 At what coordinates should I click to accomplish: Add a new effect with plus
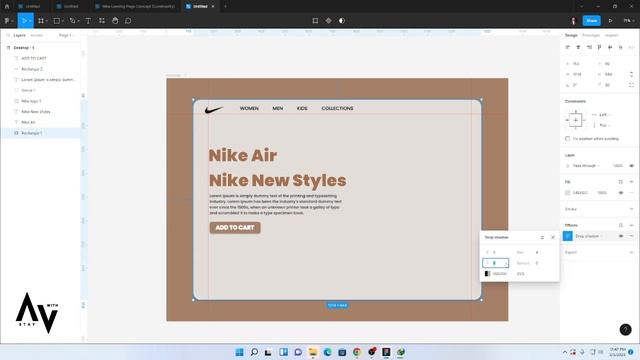point(631,225)
